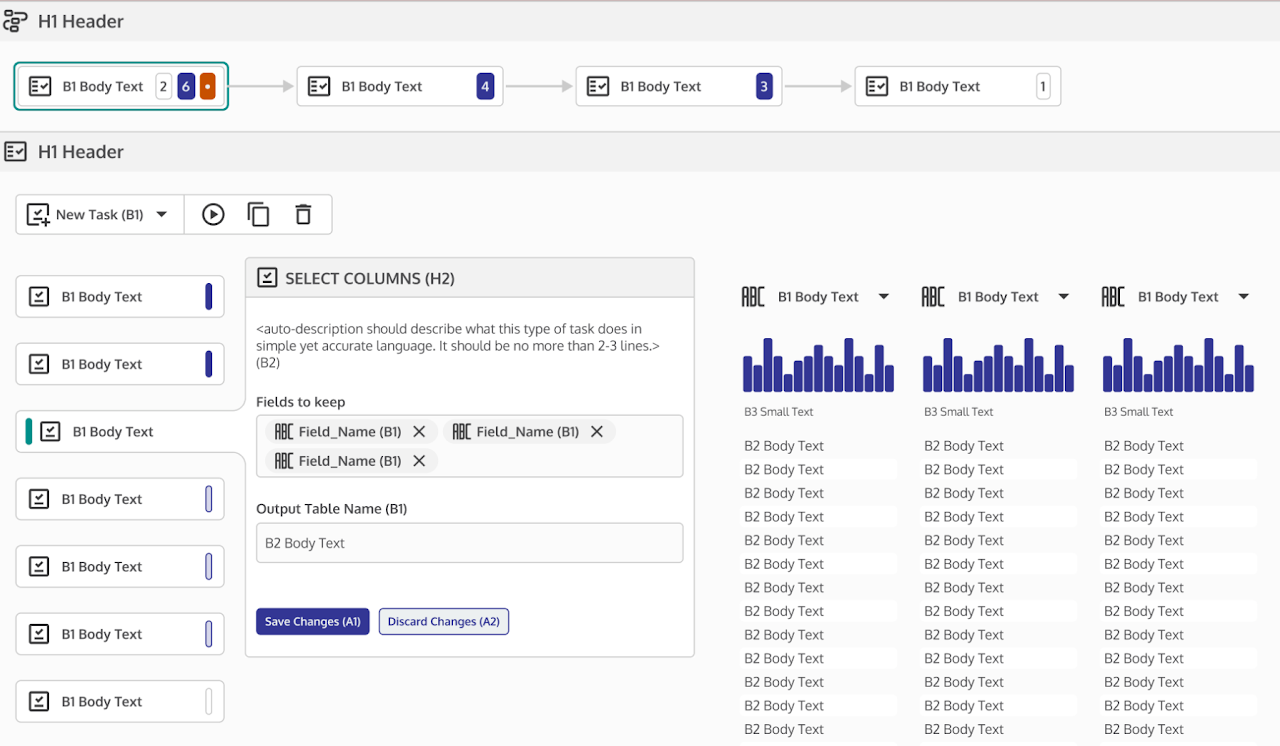Image resolution: width=1280 pixels, height=746 pixels.
Task: Open the New Task (B1) dropdown arrow
Action: pyautogui.click(x=162, y=214)
